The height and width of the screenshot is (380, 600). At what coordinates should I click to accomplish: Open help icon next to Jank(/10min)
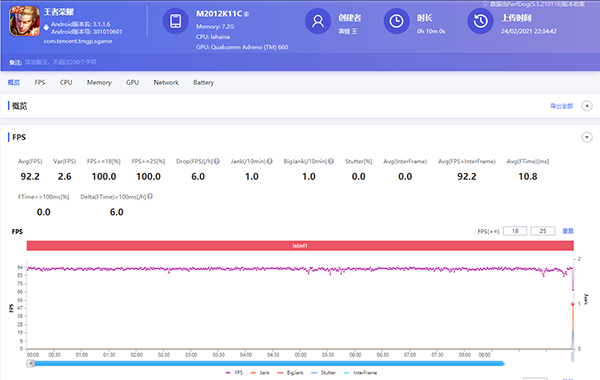[x=270, y=161]
